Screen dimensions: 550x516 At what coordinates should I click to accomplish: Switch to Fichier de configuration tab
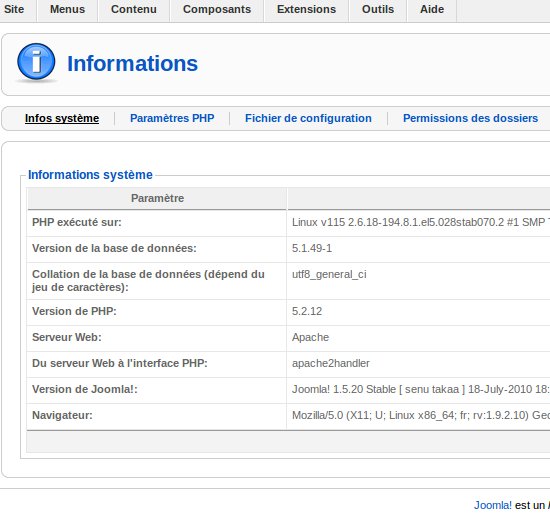308,118
